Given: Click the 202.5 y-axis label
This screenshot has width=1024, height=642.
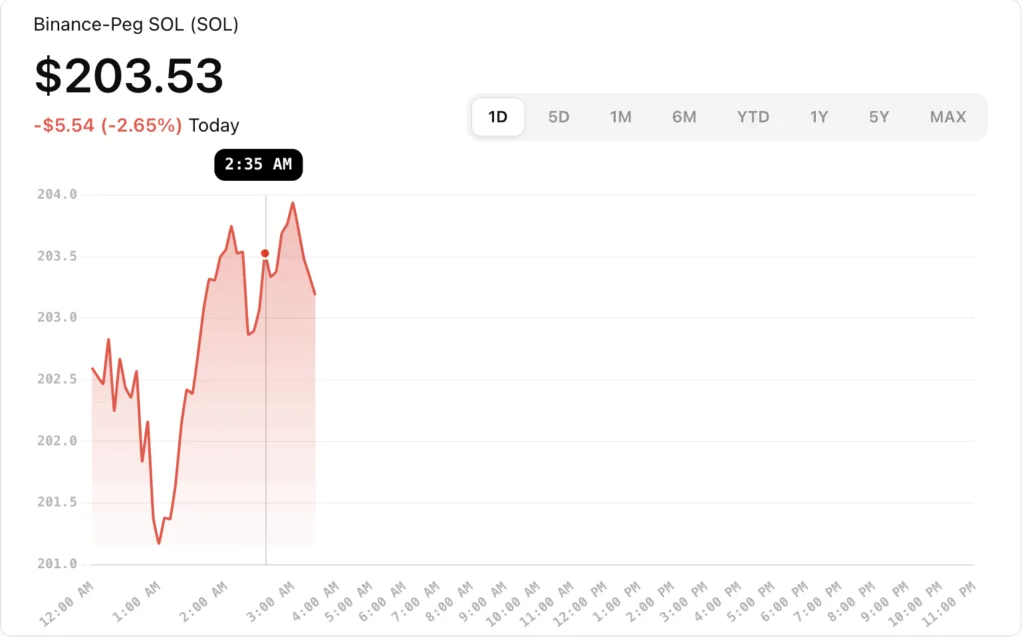Looking at the screenshot, I should [x=57, y=379].
